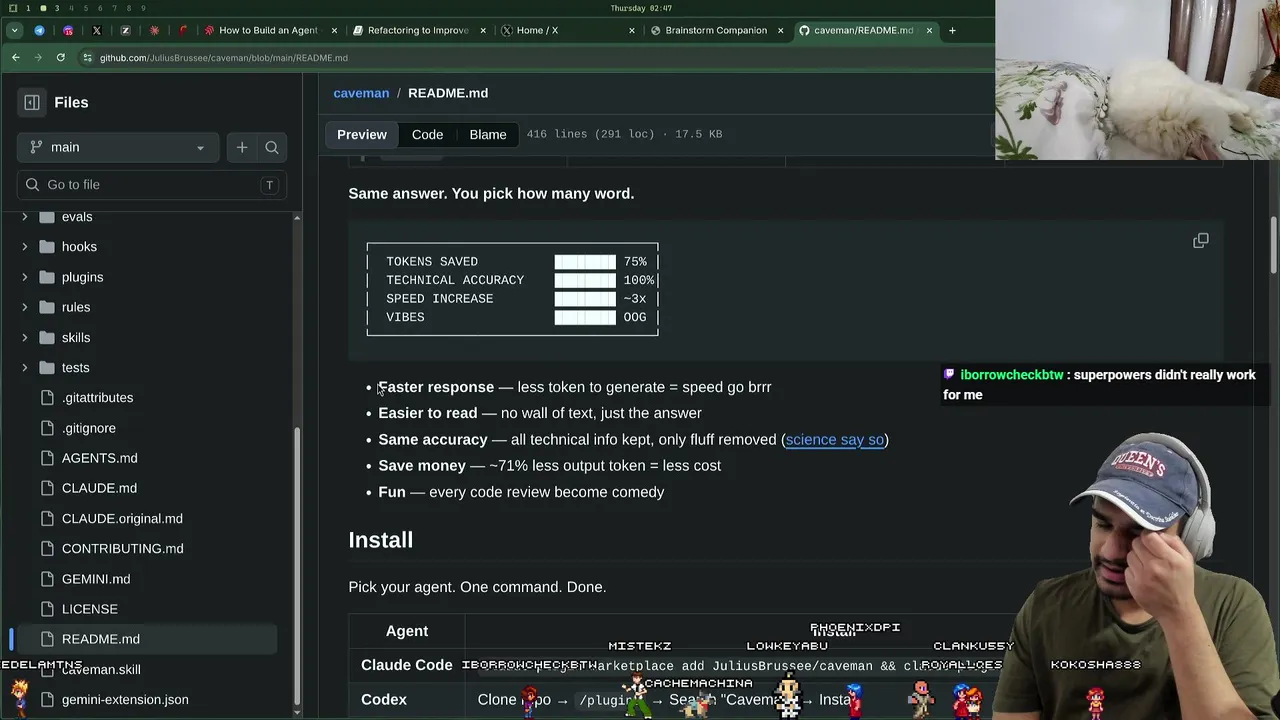Open the pinned Telegram tab
1280x720 pixels.
pos(39,30)
